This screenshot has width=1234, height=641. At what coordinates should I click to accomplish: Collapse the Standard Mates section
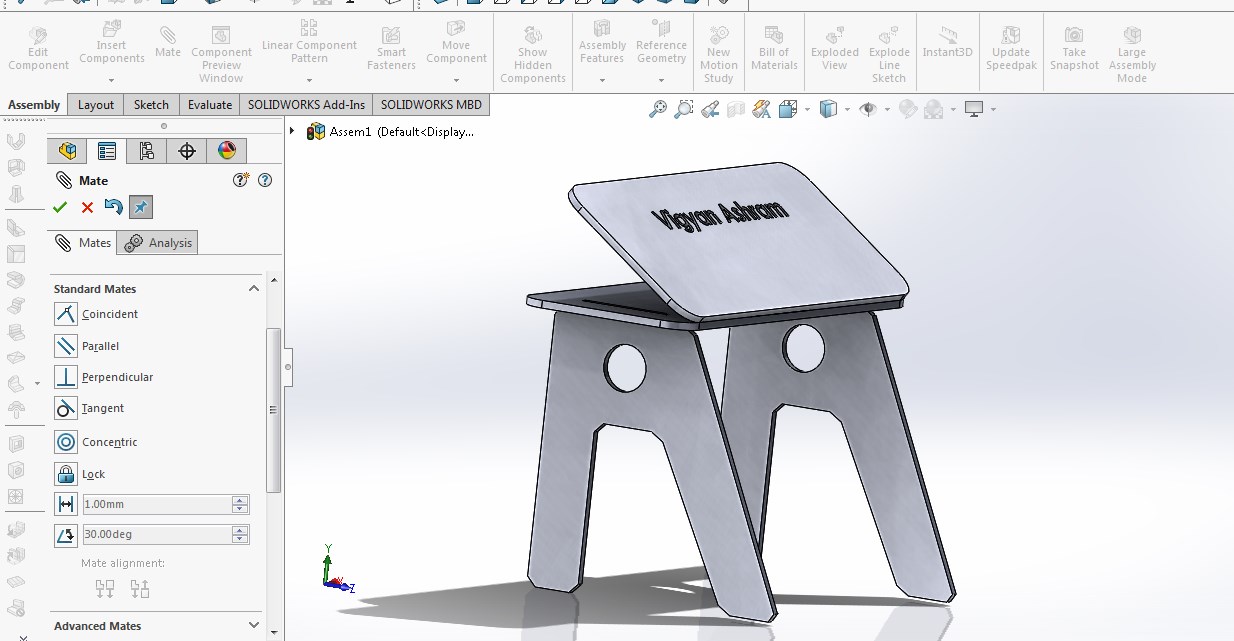point(254,288)
